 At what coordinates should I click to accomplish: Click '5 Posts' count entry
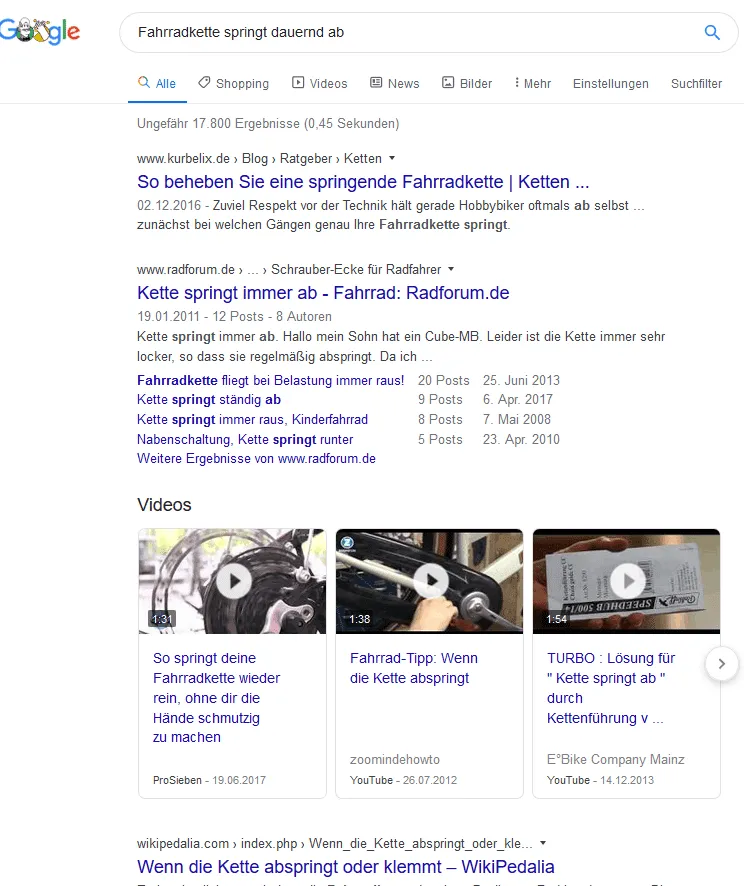click(x=440, y=439)
